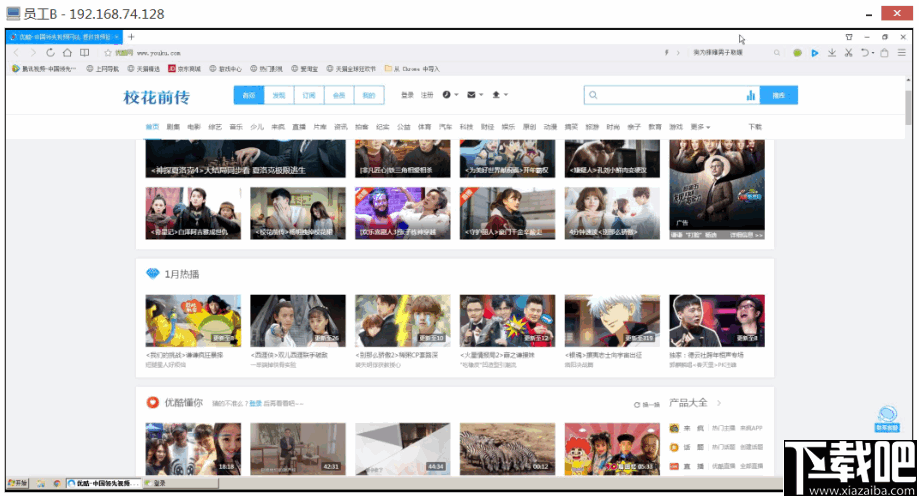Click the lightning speed mode icon
Image resolution: width=919 pixels, height=496 pixels.
coord(666,53)
